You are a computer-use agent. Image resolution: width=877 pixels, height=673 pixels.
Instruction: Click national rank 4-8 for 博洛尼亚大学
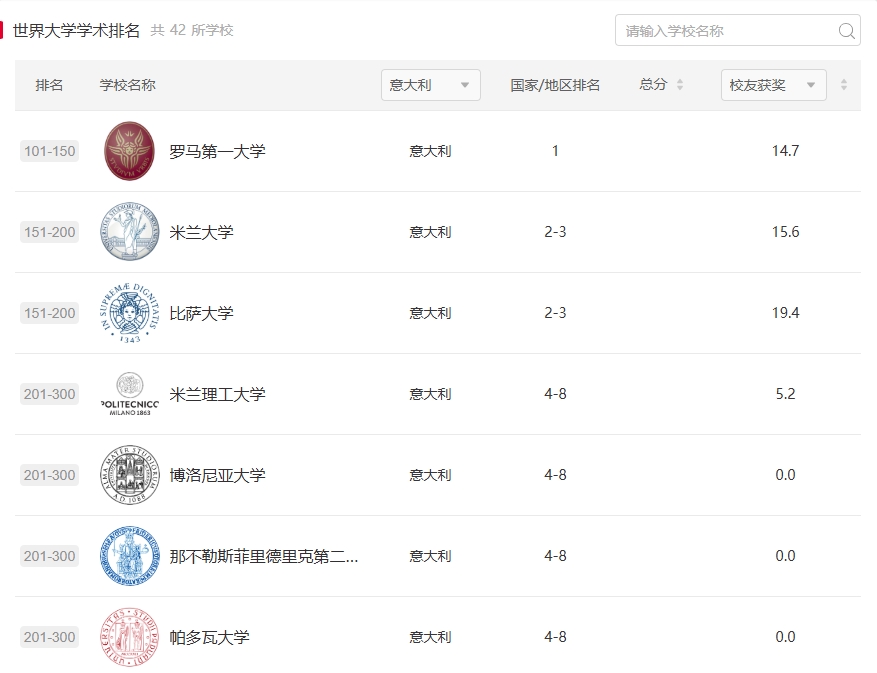pos(555,475)
